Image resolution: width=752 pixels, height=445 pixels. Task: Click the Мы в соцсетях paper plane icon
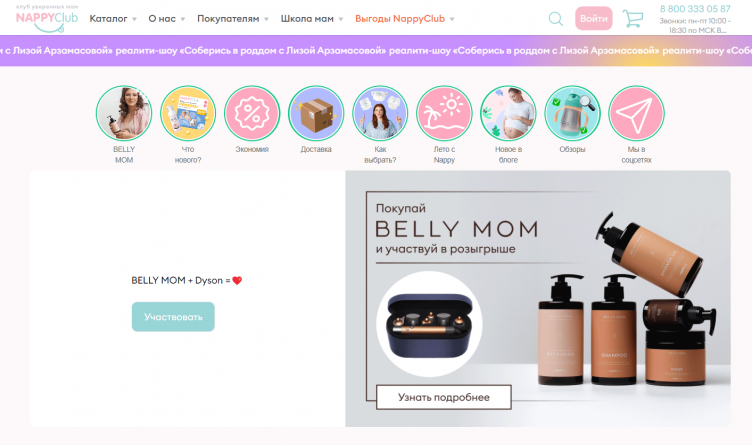636,113
